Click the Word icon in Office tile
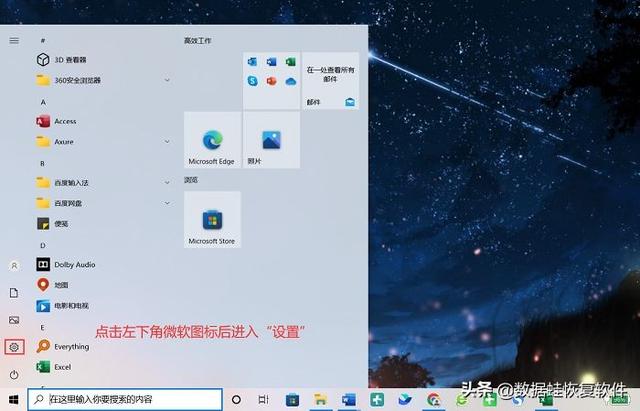 point(271,62)
